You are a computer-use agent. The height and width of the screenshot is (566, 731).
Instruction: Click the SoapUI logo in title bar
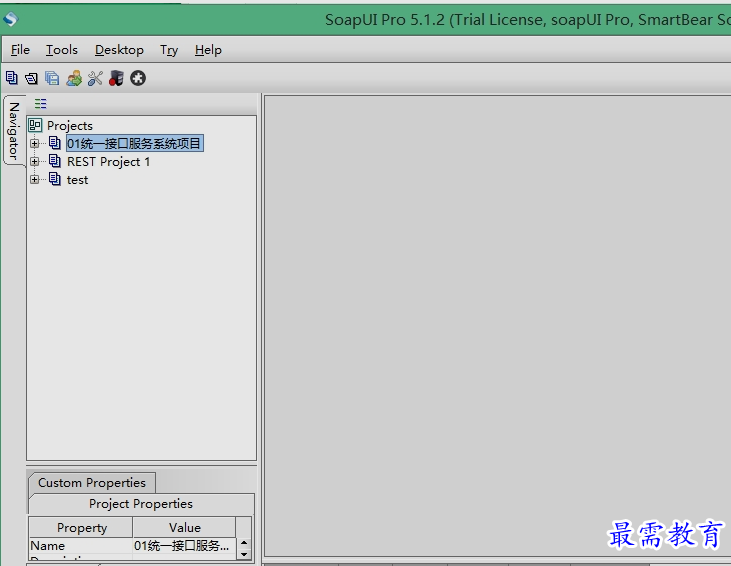tap(10, 19)
